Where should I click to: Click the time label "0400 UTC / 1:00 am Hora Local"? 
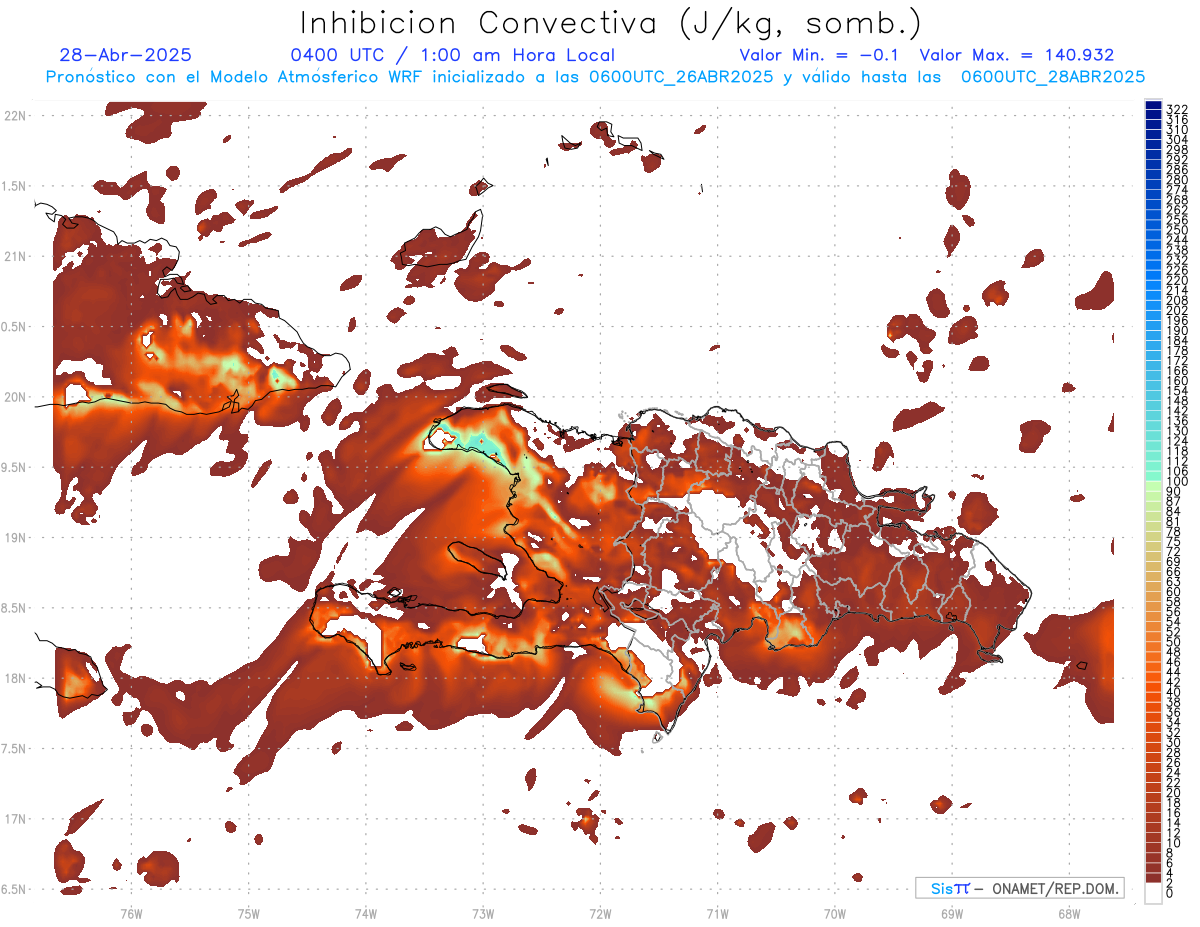(452, 55)
